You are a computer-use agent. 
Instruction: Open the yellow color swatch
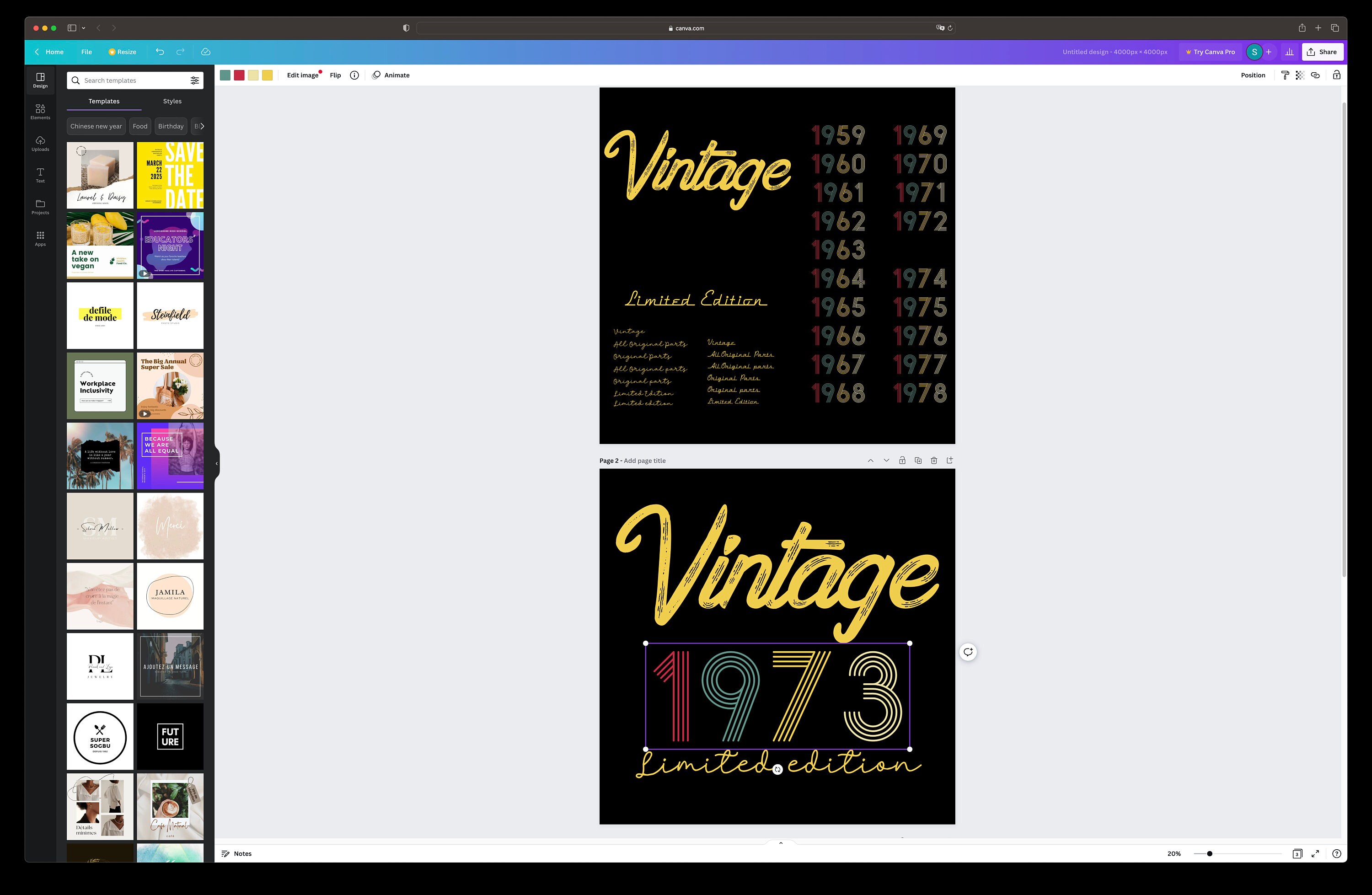point(267,75)
